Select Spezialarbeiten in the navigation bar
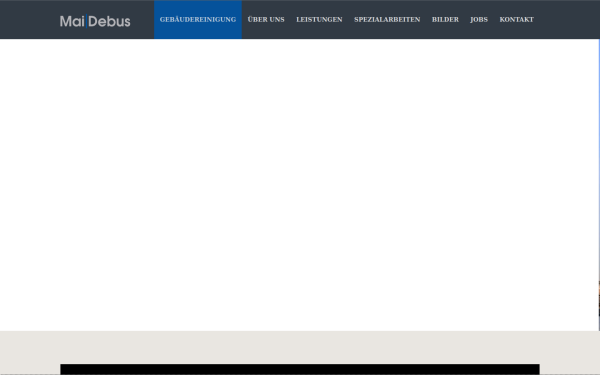The width and height of the screenshot is (600, 375). (387, 20)
